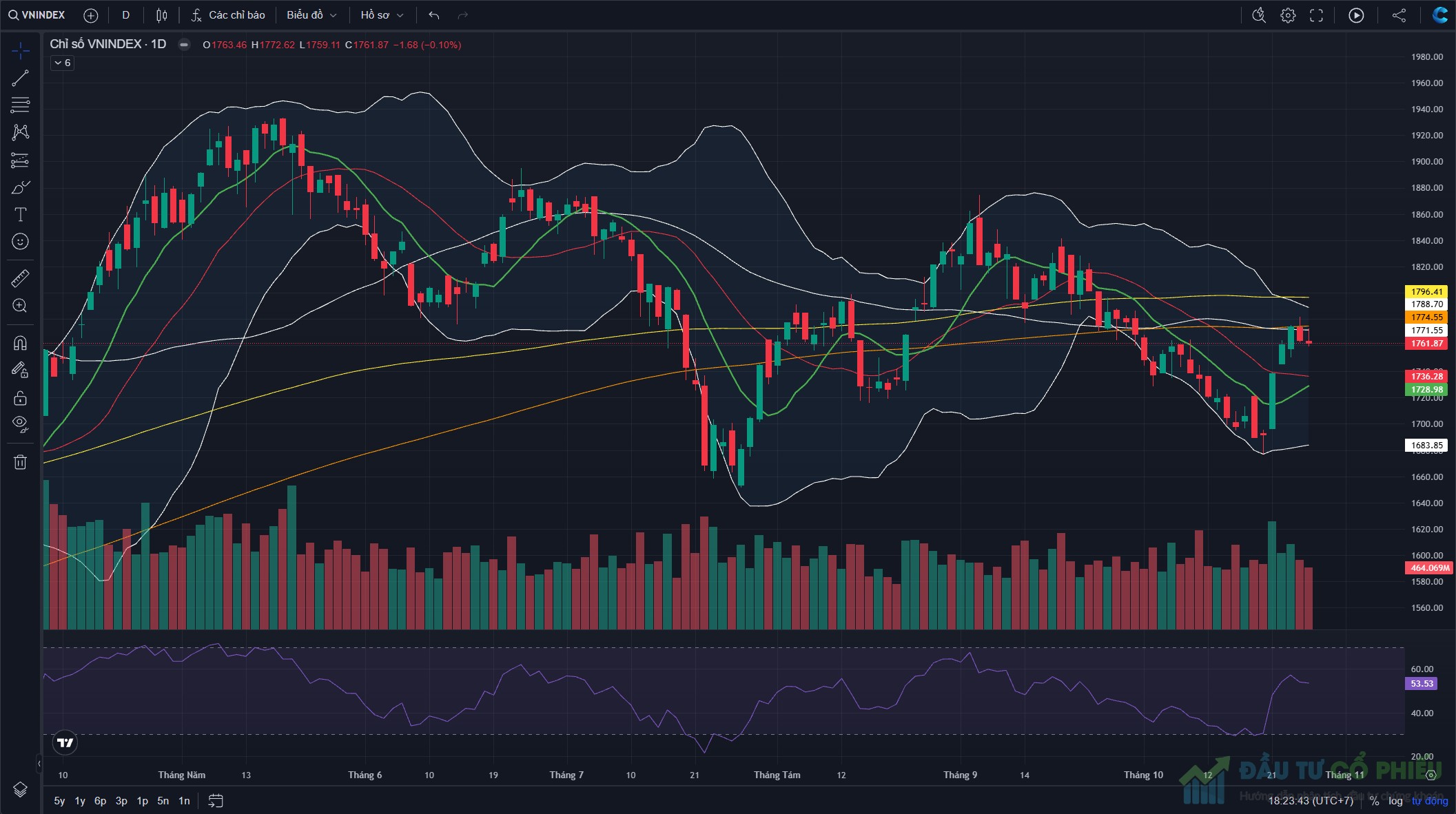Activate the magnet mode icon

20,342
